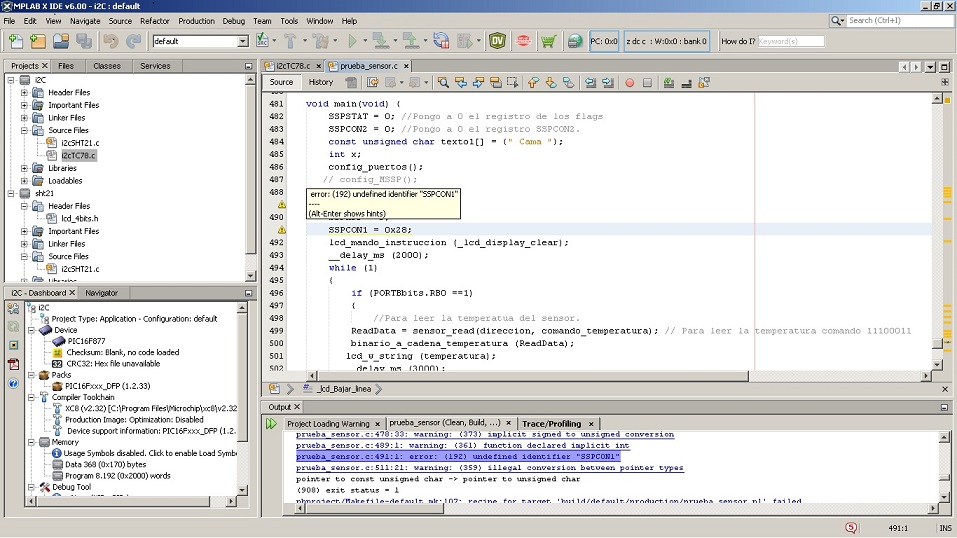Click Find Selection magnifier in editor toolbar

click(443, 82)
